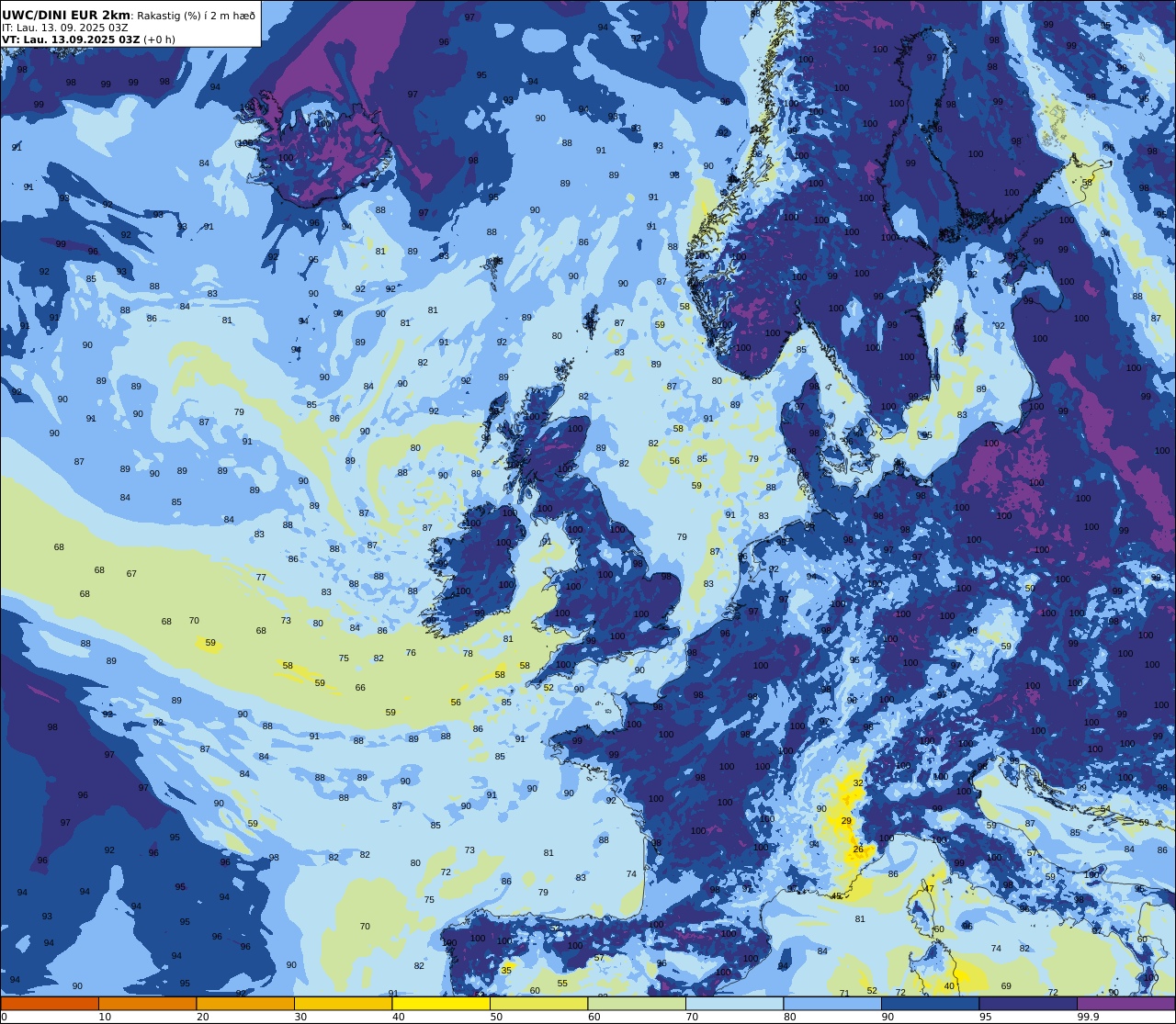Click the IT: Lau. 13. 09. 2025 03Z line
Screen dimensions: 1176x1024
point(65,28)
